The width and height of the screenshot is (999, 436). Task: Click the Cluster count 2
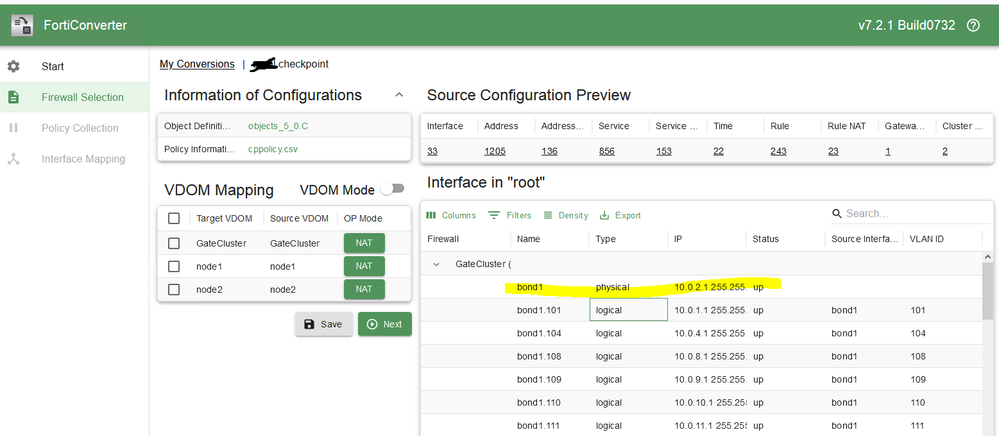coord(945,152)
